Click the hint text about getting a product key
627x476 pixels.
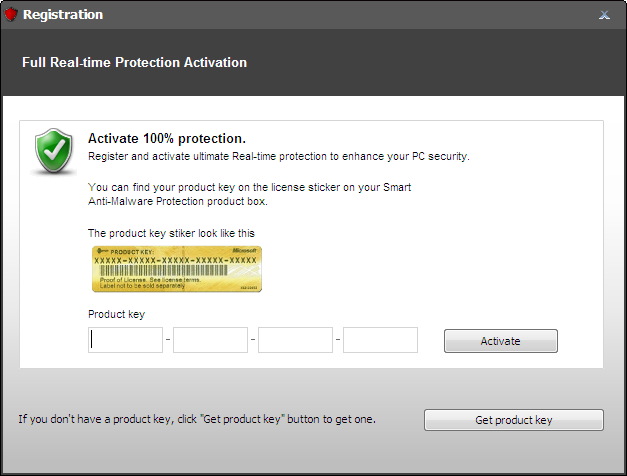point(197,419)
